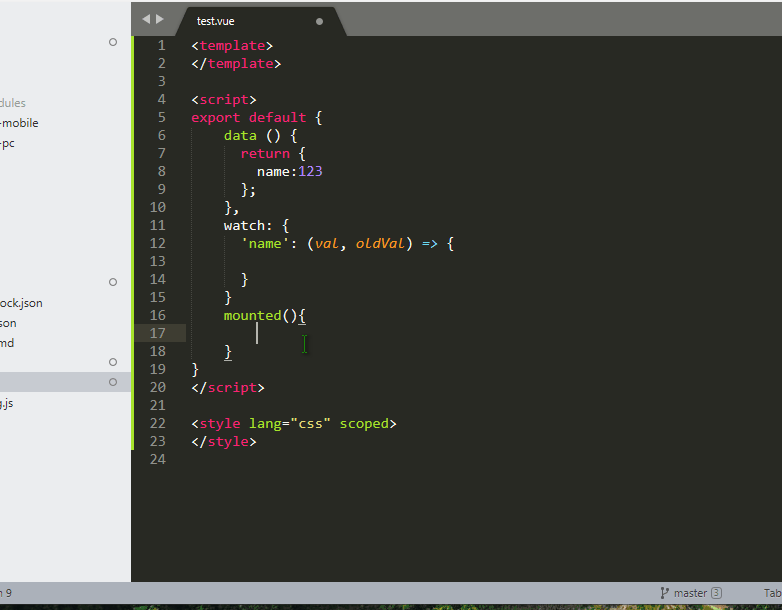Click the arrow operator => on line 12
The height and width of the screenshot is (610, 782).
point(429,244)
